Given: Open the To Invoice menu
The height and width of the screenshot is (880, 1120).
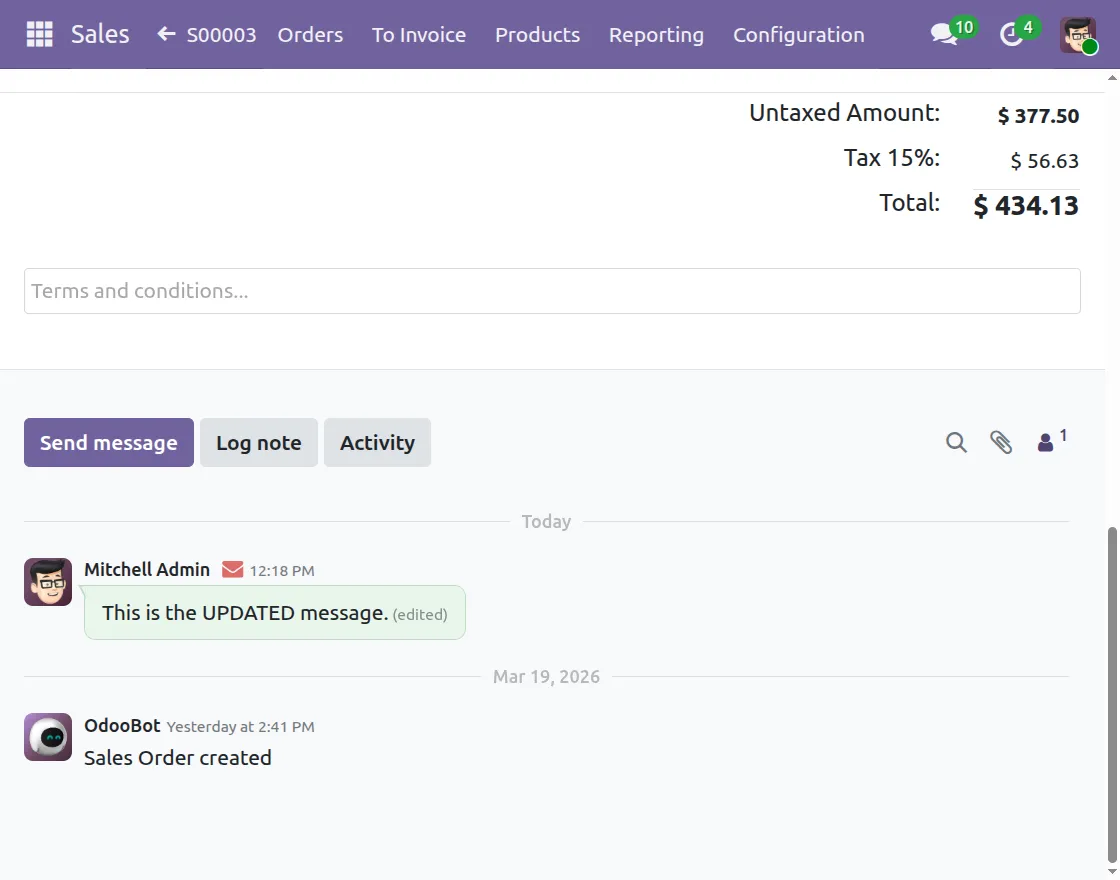Looking at the screenshot, I should 419,35.
